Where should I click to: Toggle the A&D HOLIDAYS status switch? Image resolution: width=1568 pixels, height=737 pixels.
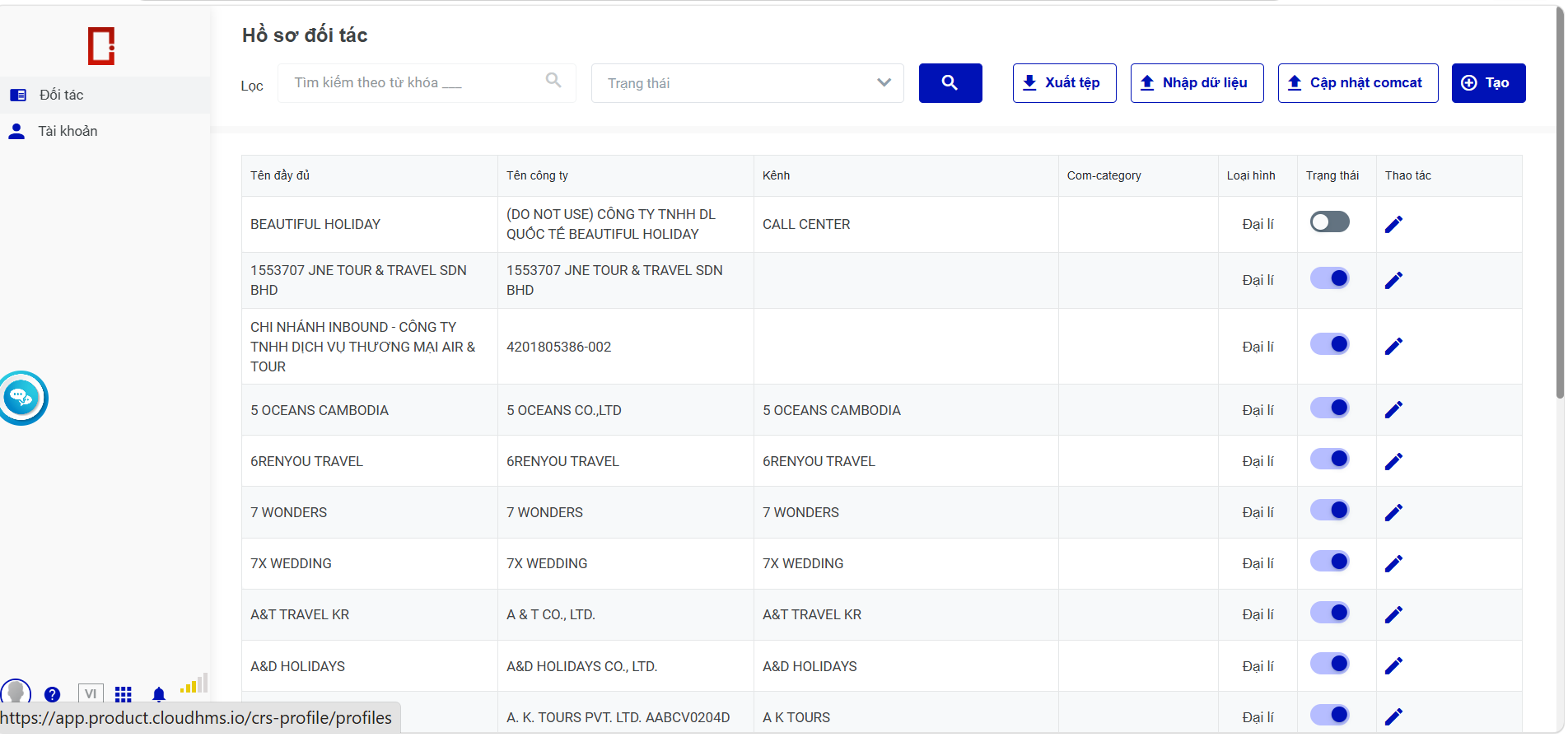click(1330, 663)
